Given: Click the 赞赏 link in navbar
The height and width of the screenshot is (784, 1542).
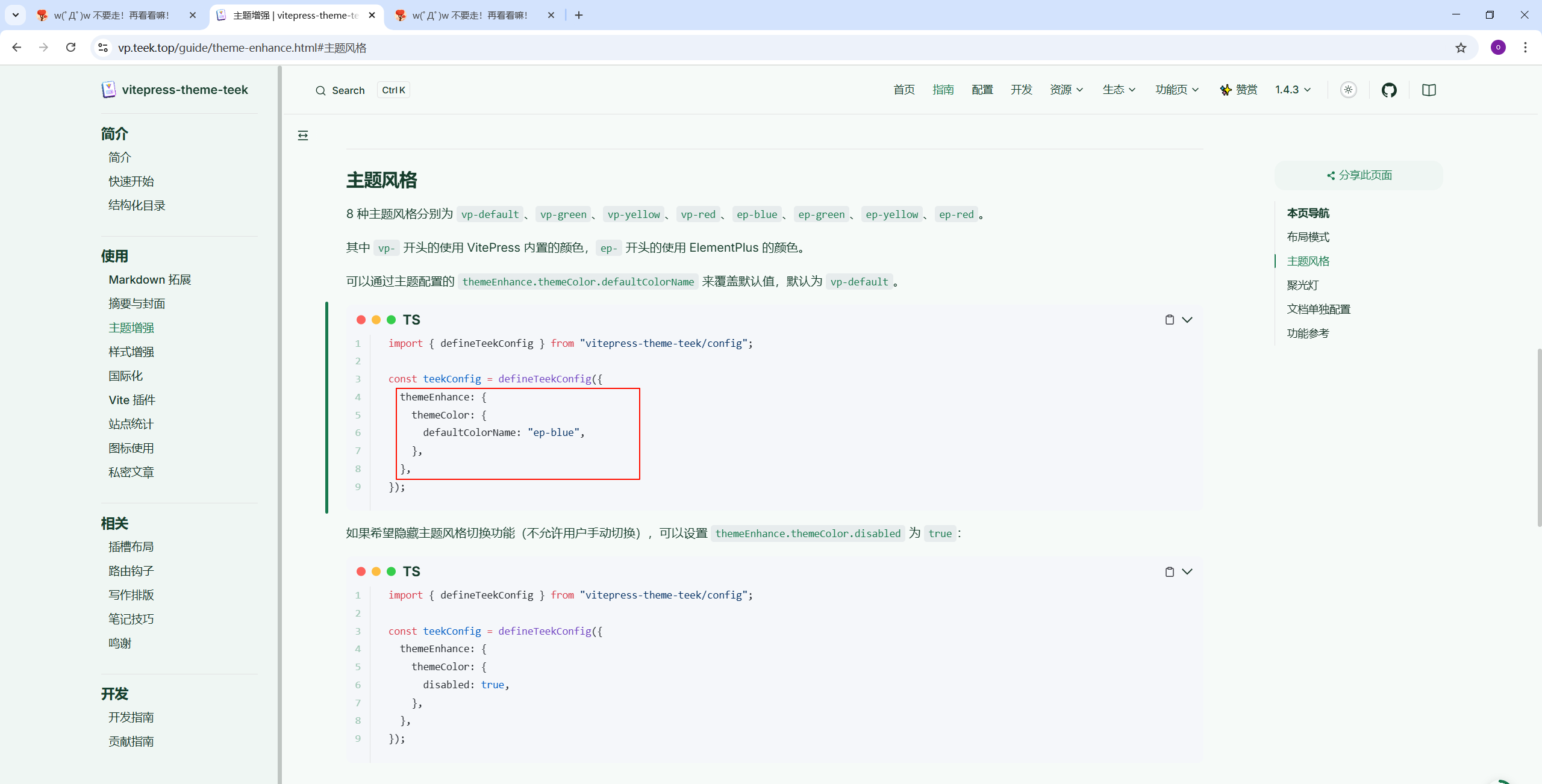Looking at the screenshot, I should 1238,90.
